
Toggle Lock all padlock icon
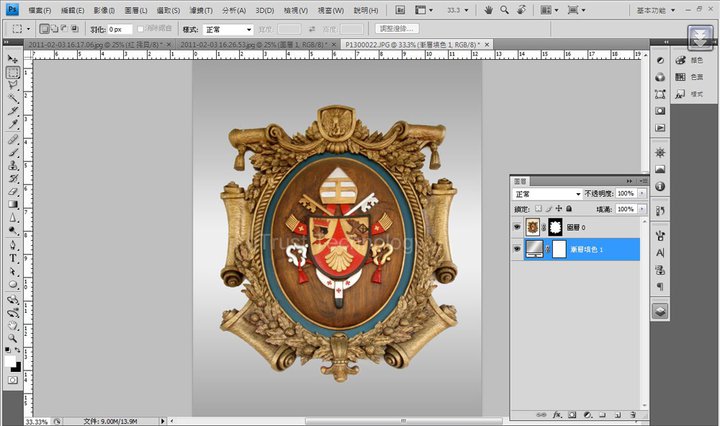coord(569,208)
